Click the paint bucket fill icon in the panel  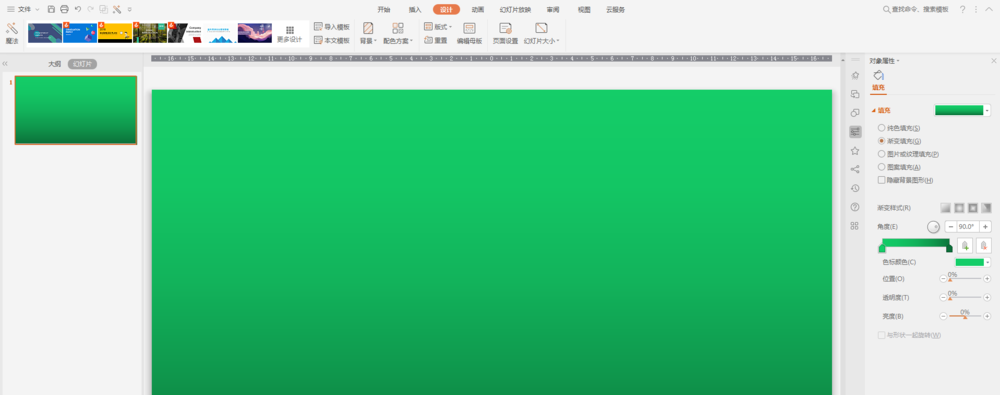(x=878, y=75)
